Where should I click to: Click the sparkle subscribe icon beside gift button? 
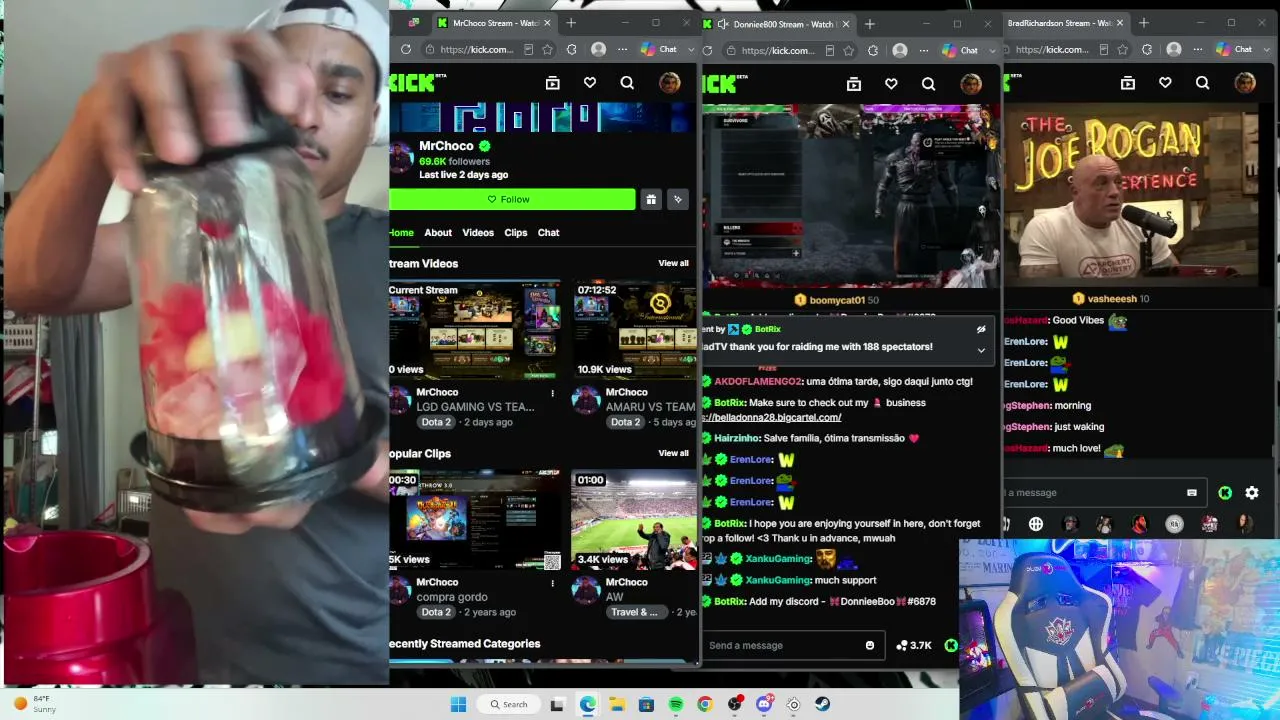click(x=678, y=199)
